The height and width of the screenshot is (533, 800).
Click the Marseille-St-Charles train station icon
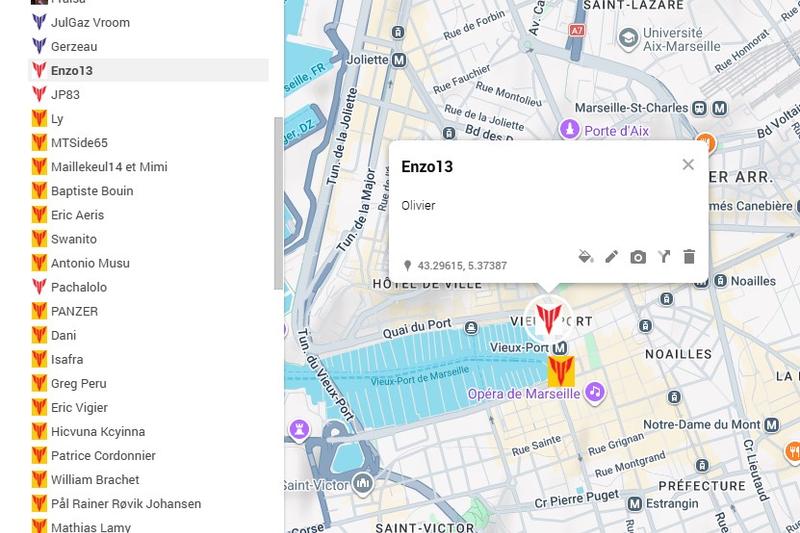tap(699, 108)
